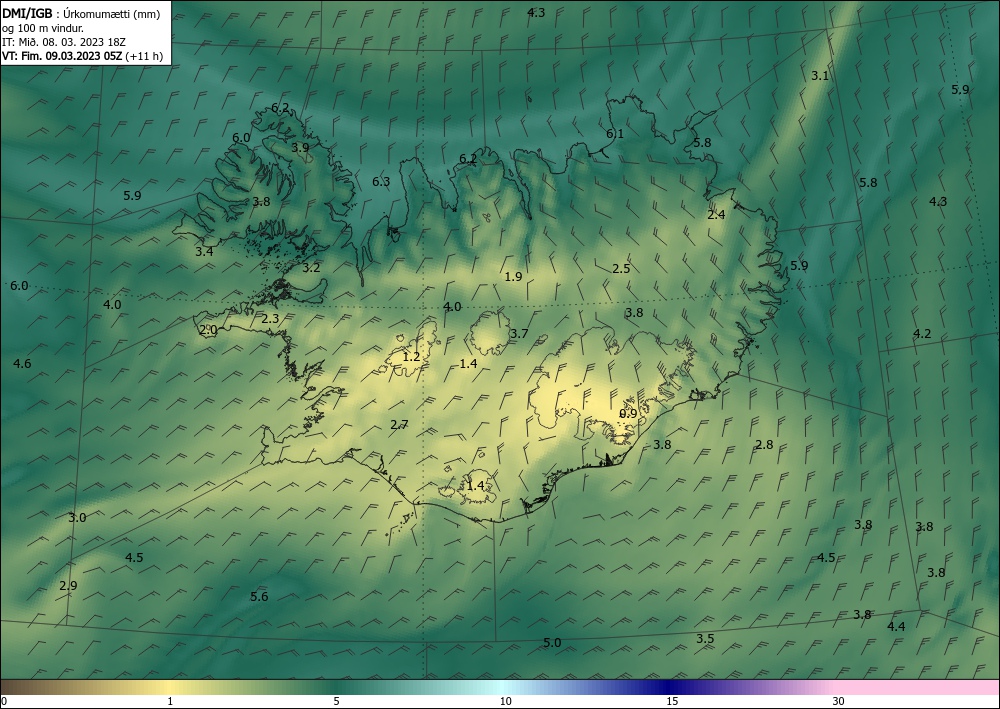Click the map value 2.9
The image size is (1000, 709).
pos(68,586)
